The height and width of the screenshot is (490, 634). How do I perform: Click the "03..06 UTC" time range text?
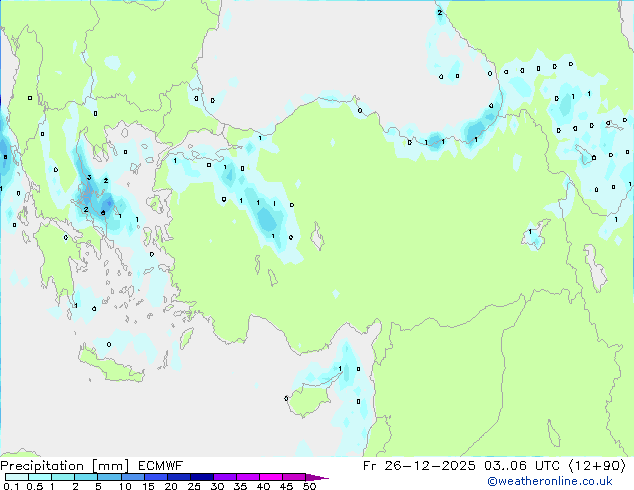point(522,466)
